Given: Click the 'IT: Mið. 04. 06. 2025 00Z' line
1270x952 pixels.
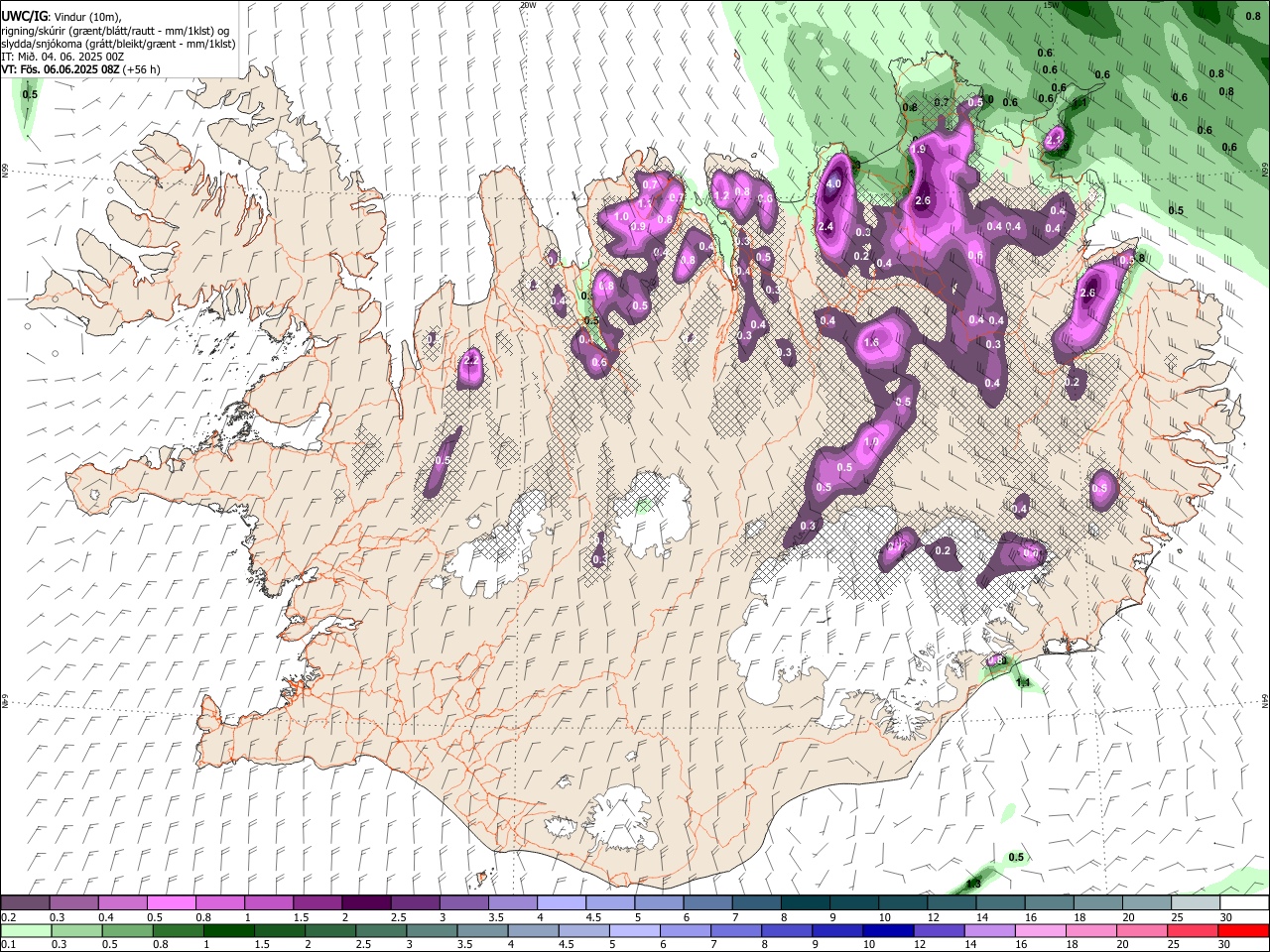Looking at the screenshot, I should [x=63, y=57].
